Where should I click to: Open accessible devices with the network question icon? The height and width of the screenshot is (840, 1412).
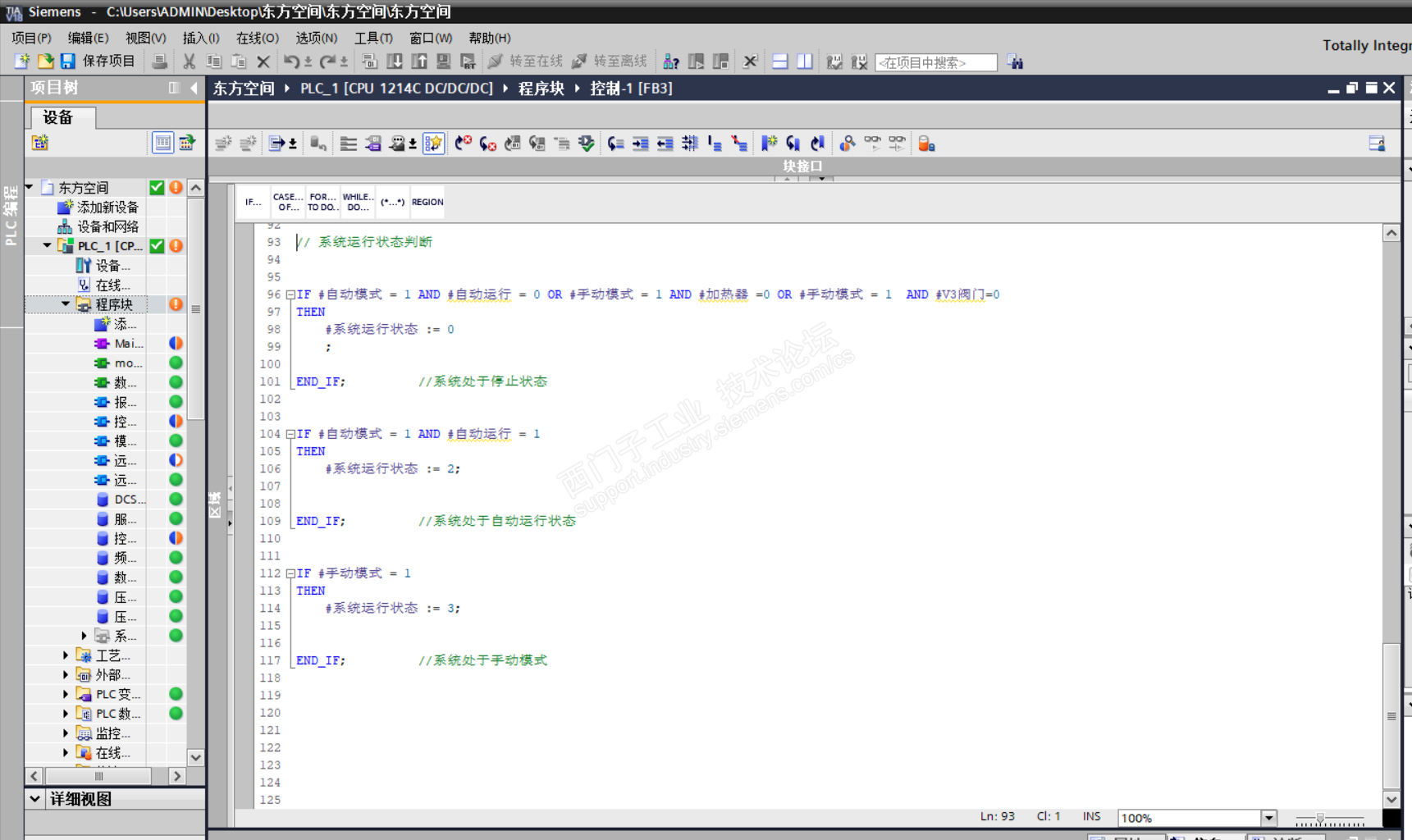[671, 62]
